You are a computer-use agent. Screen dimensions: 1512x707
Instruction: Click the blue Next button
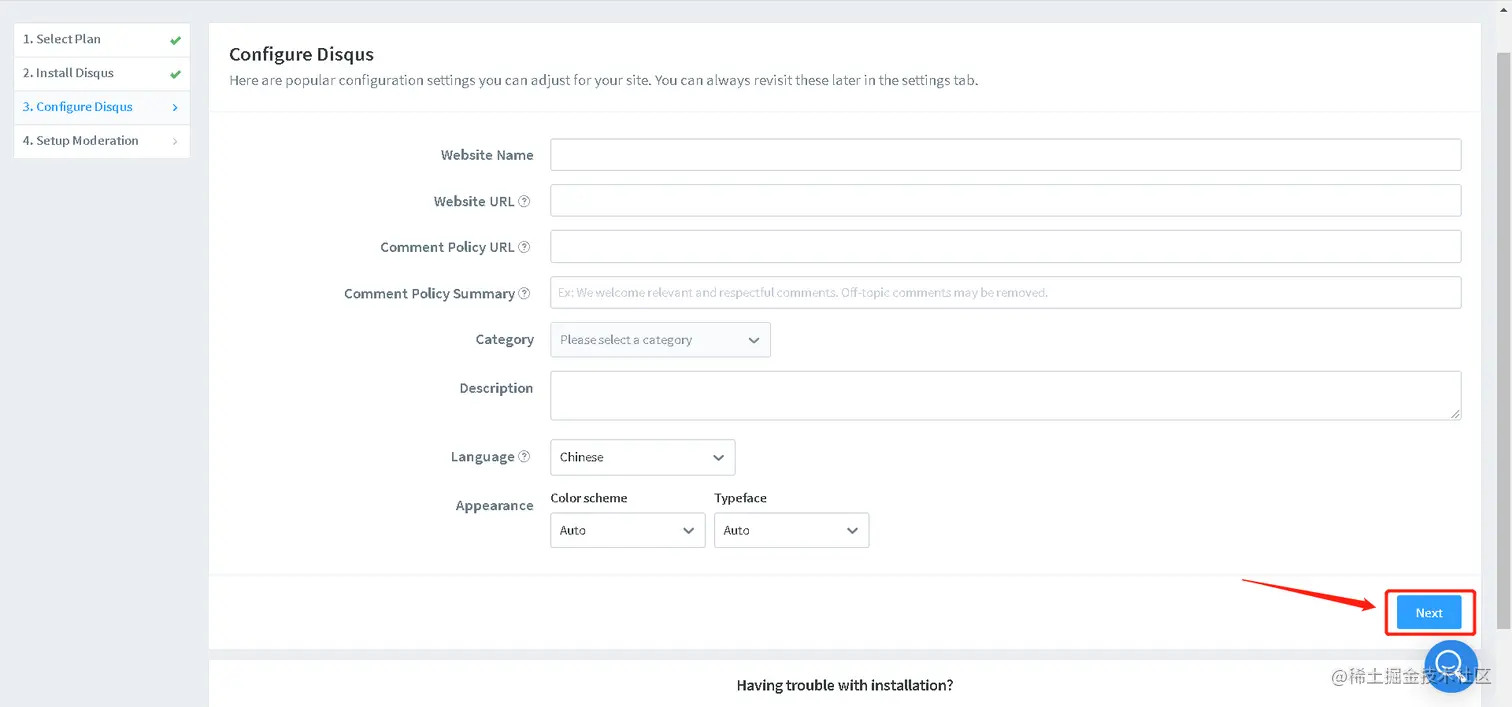1429,613
